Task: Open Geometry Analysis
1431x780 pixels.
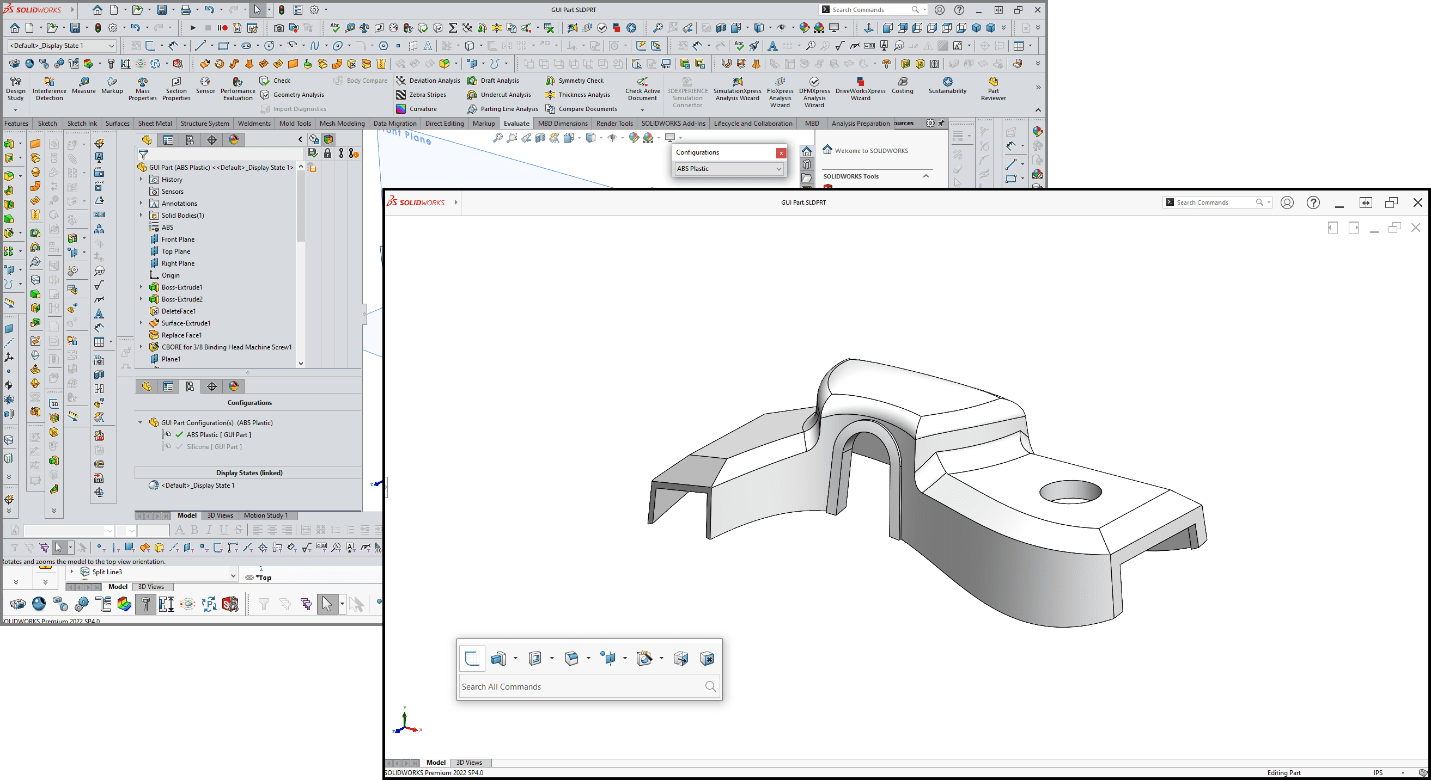Action: click(x=292, y=95)
